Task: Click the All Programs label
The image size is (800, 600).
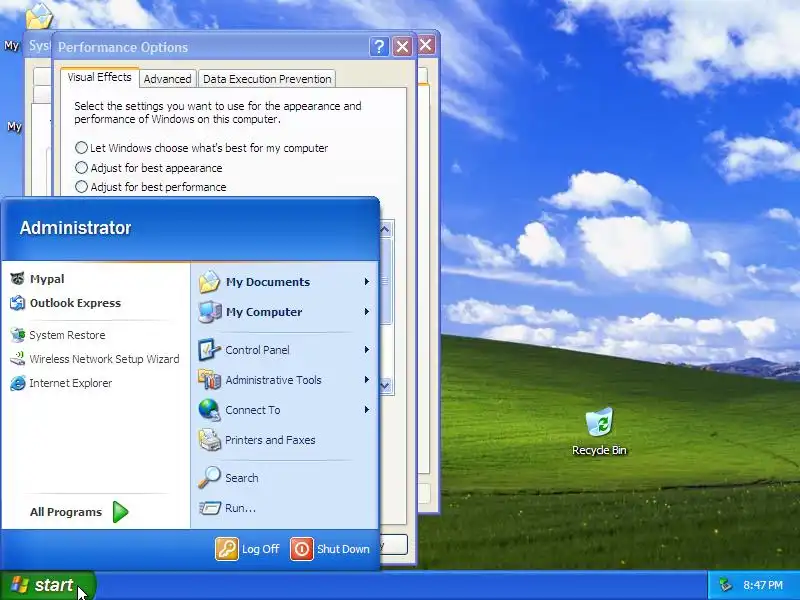Action: tap(66, 512)
